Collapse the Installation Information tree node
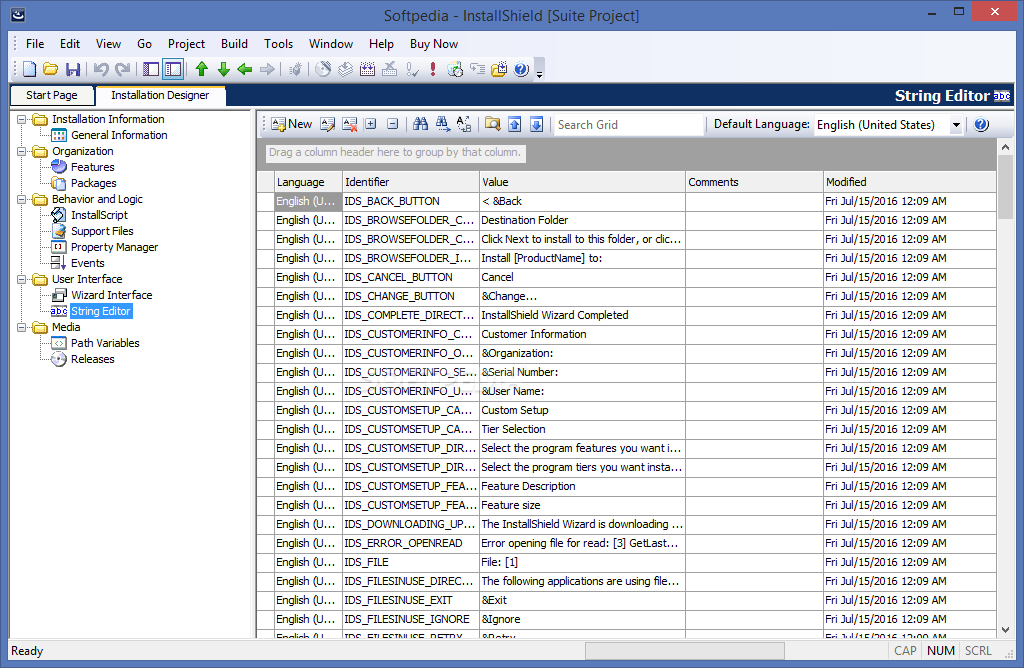Viewport: 1024px width, 668px height. click(22, 119)
